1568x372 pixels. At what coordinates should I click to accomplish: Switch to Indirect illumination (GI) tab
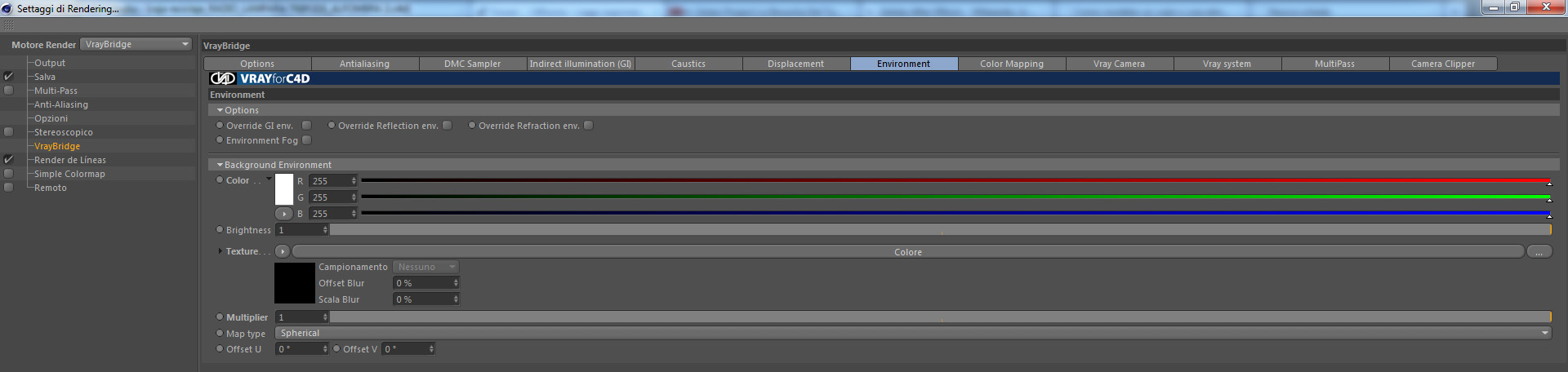click(581, 64)
